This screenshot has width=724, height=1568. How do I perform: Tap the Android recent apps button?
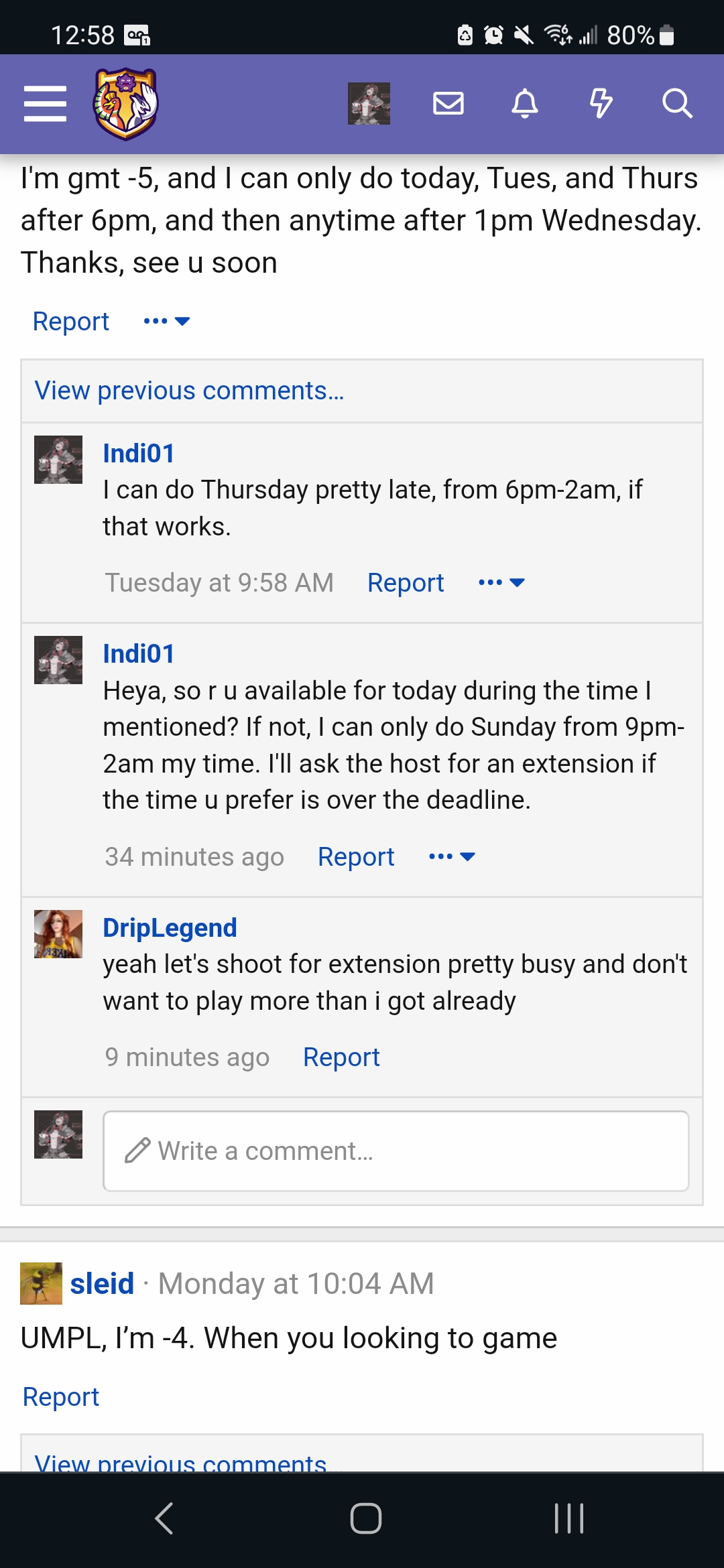click(569, 1518)
